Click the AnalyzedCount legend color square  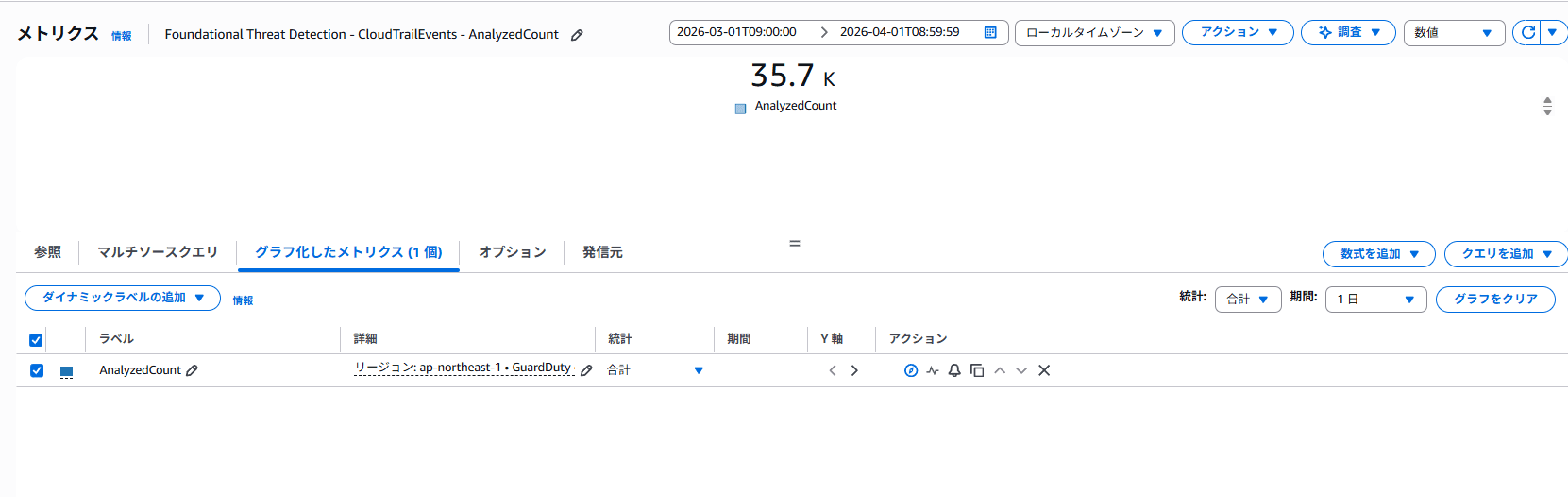740,109
